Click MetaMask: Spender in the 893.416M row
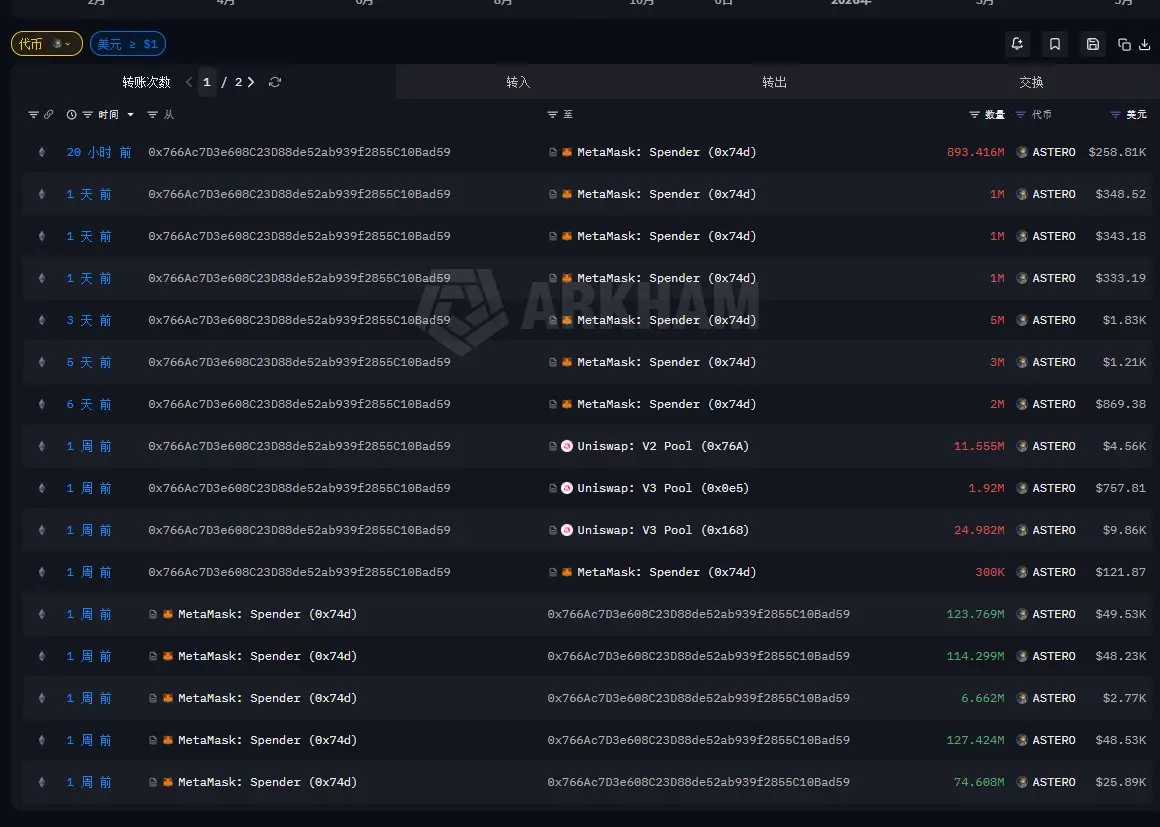Viewport: 1160px width, 827px height. (x=667, y=152)
